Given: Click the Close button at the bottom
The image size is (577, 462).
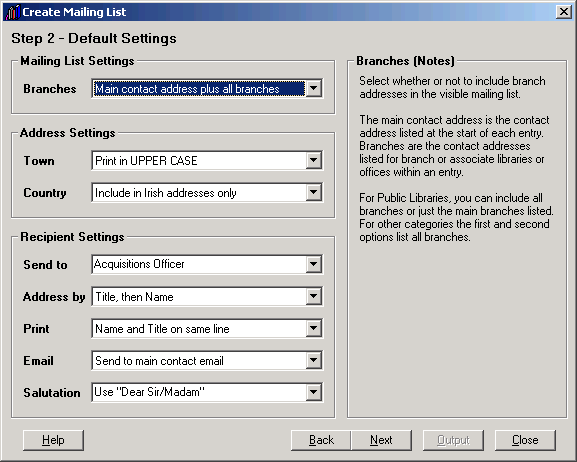Looking at the screenshot, I should (x=525, y=440).
